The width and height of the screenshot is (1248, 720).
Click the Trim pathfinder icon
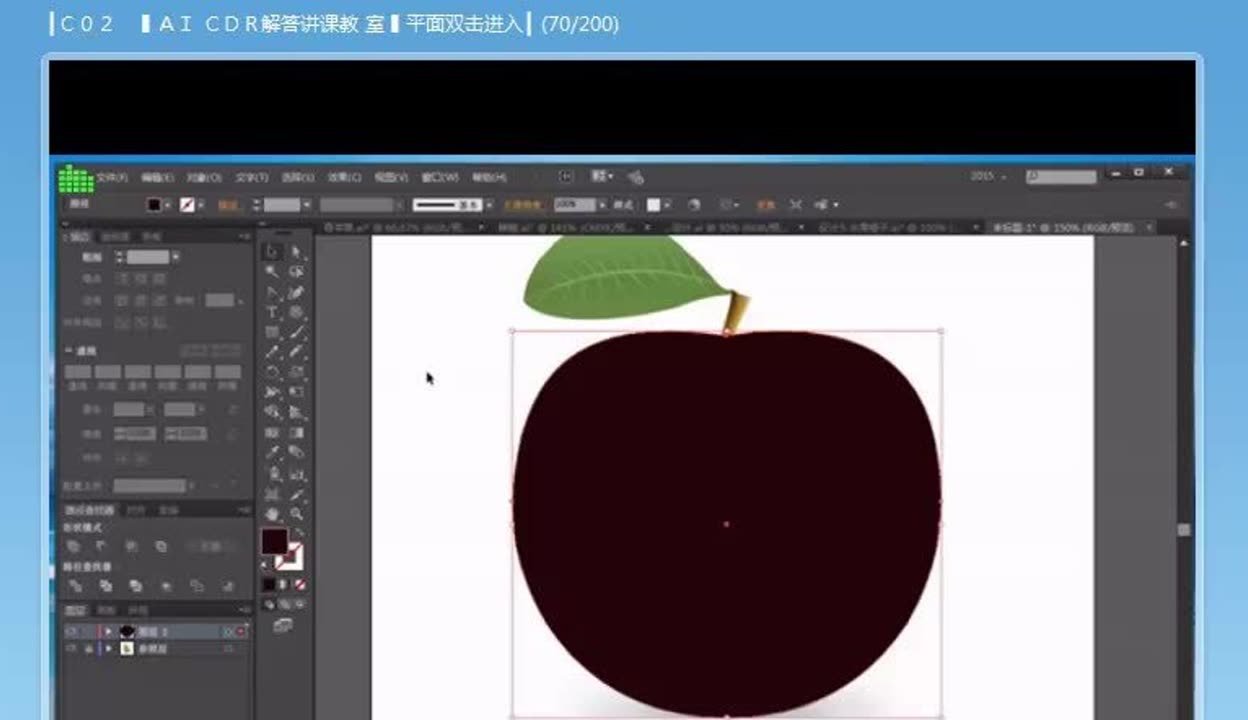[x=105, y=586]
